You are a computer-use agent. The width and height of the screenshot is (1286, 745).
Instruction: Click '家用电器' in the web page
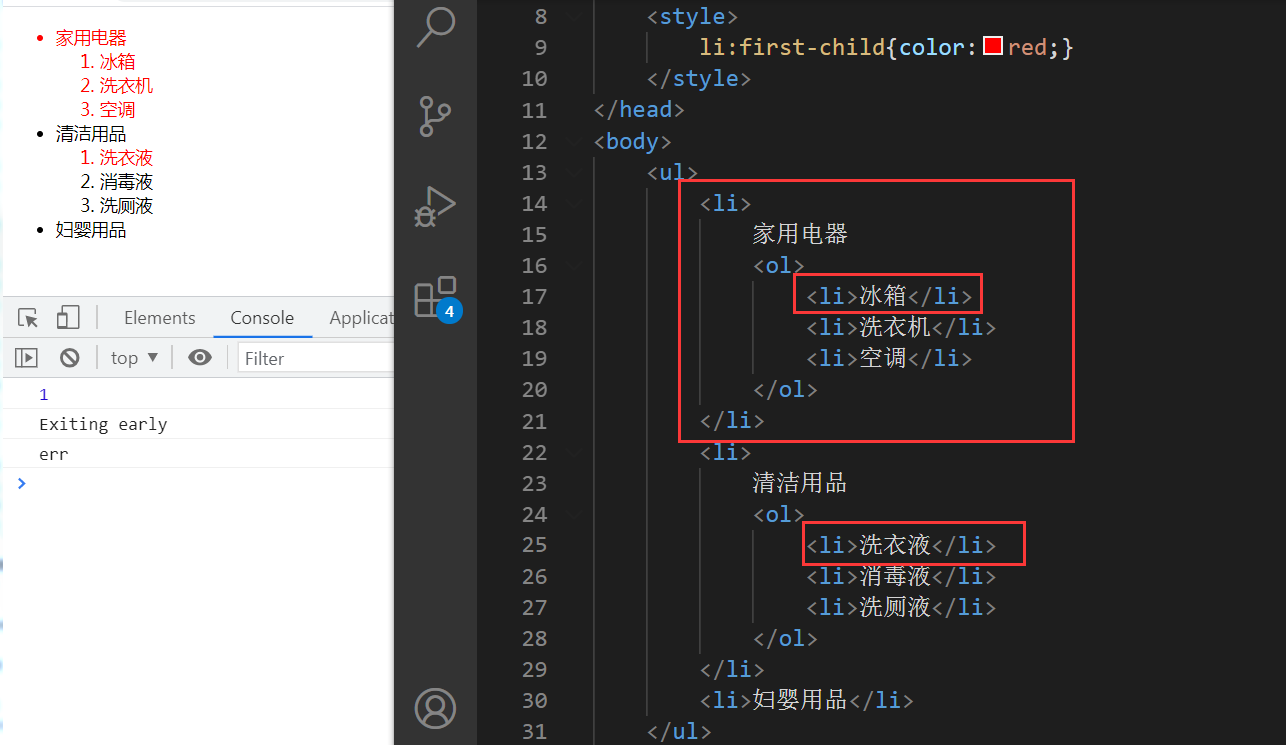(x=91, y=38)
